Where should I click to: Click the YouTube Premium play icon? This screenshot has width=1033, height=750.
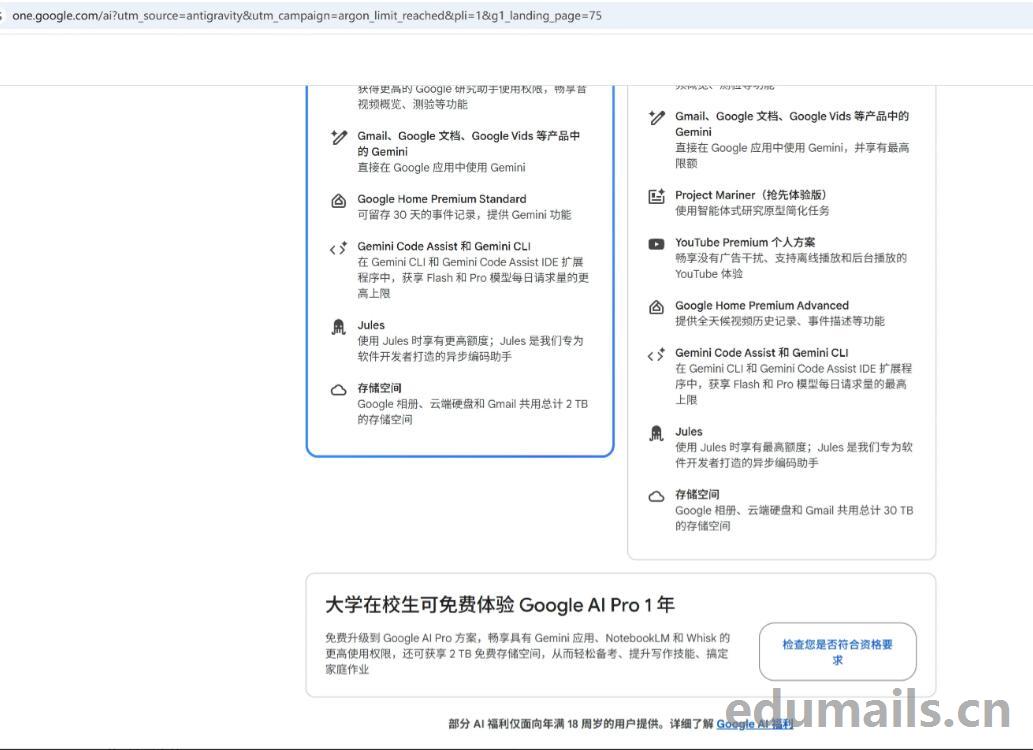[656, 244]
